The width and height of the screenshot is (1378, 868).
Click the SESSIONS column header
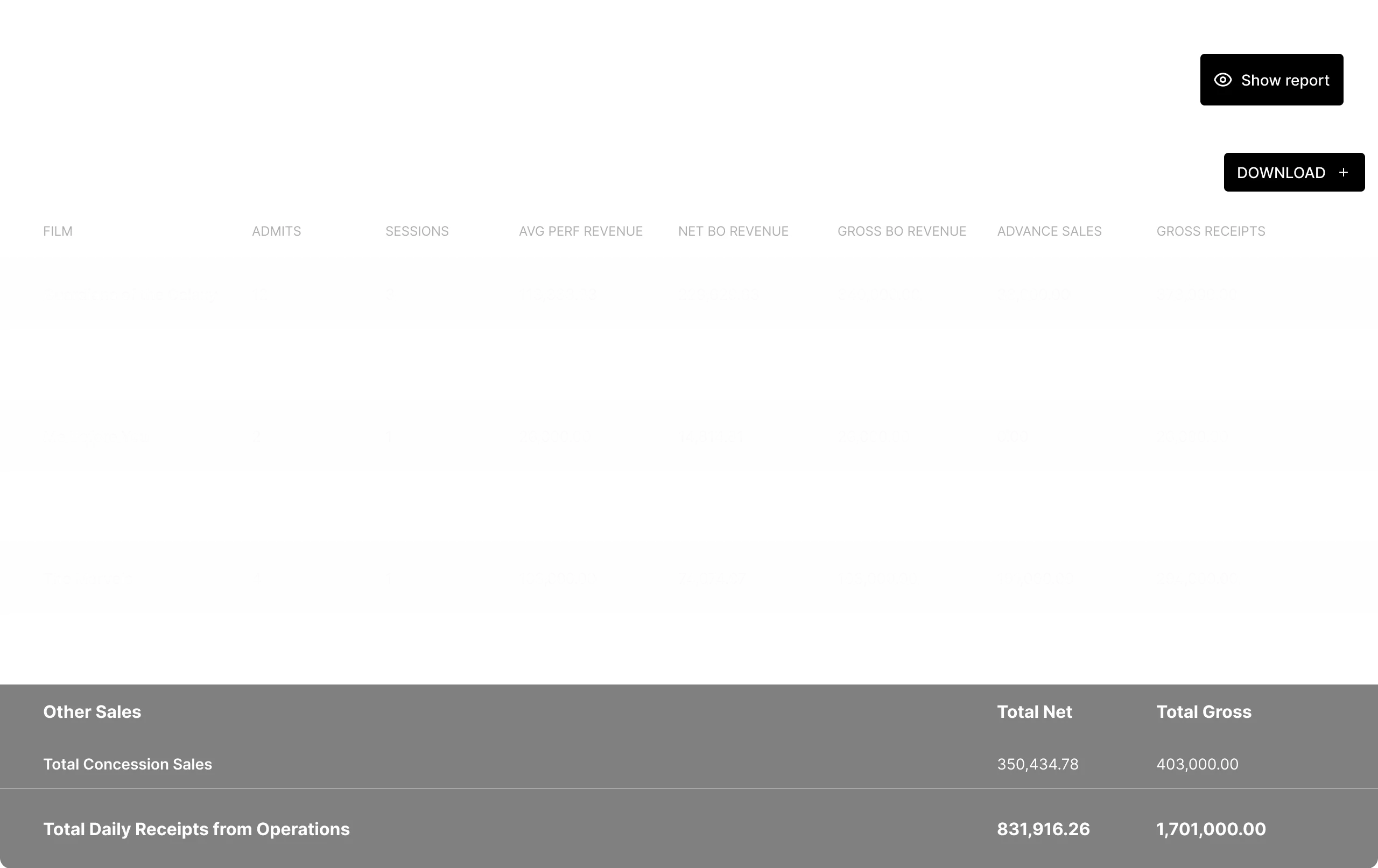(417, 231)
